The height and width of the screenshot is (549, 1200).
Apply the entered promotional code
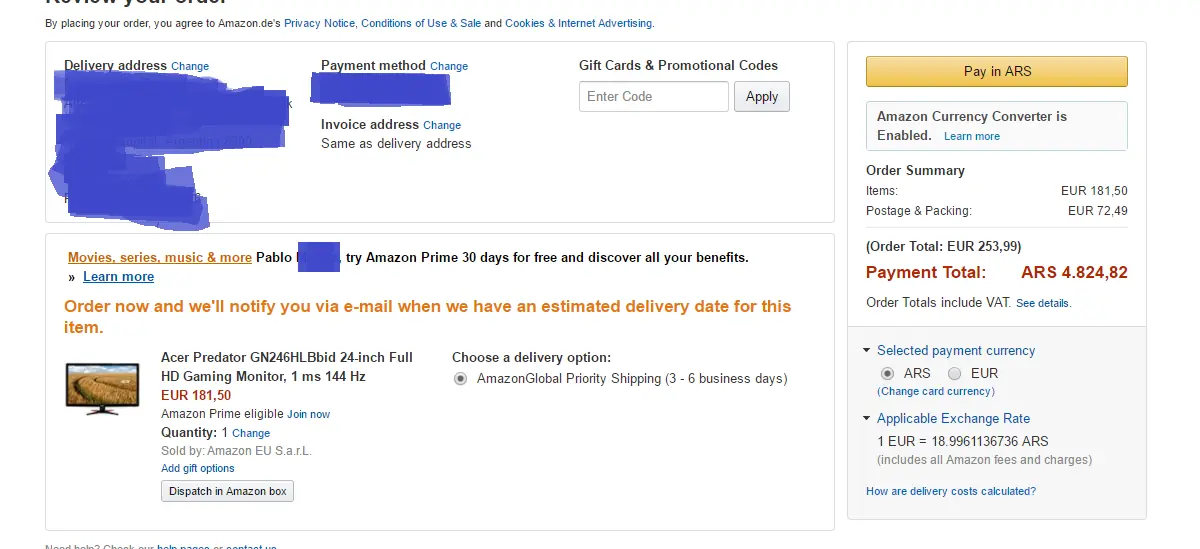tap(761, 97)
